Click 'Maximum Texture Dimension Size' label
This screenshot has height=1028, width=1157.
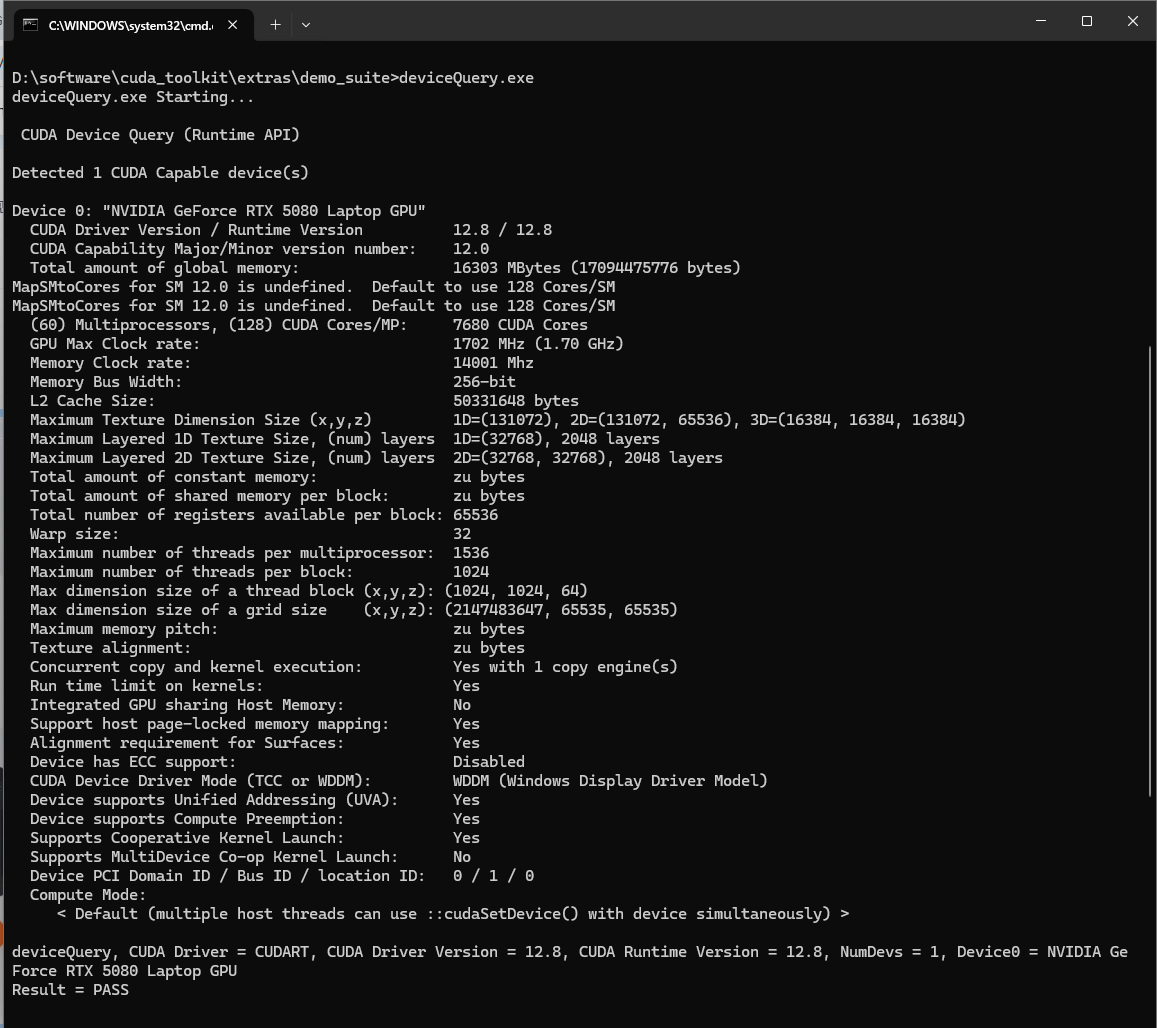[201, 421]
